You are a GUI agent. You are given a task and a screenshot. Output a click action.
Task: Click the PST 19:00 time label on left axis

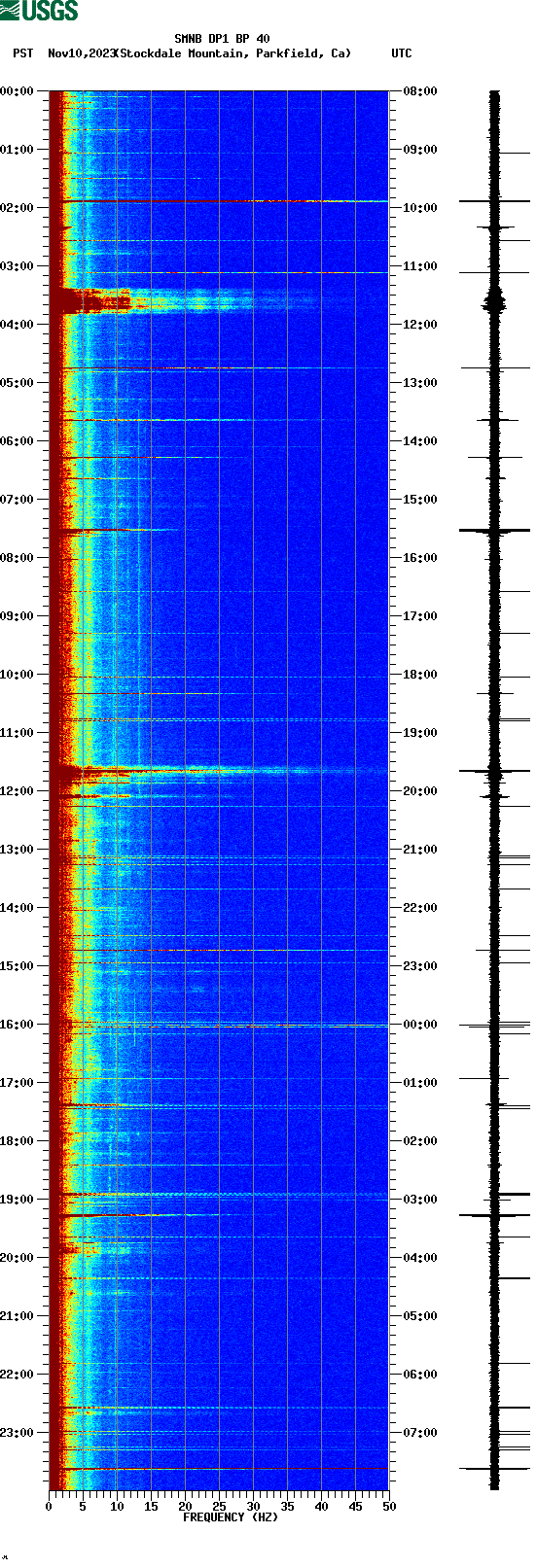(18, 1200)
